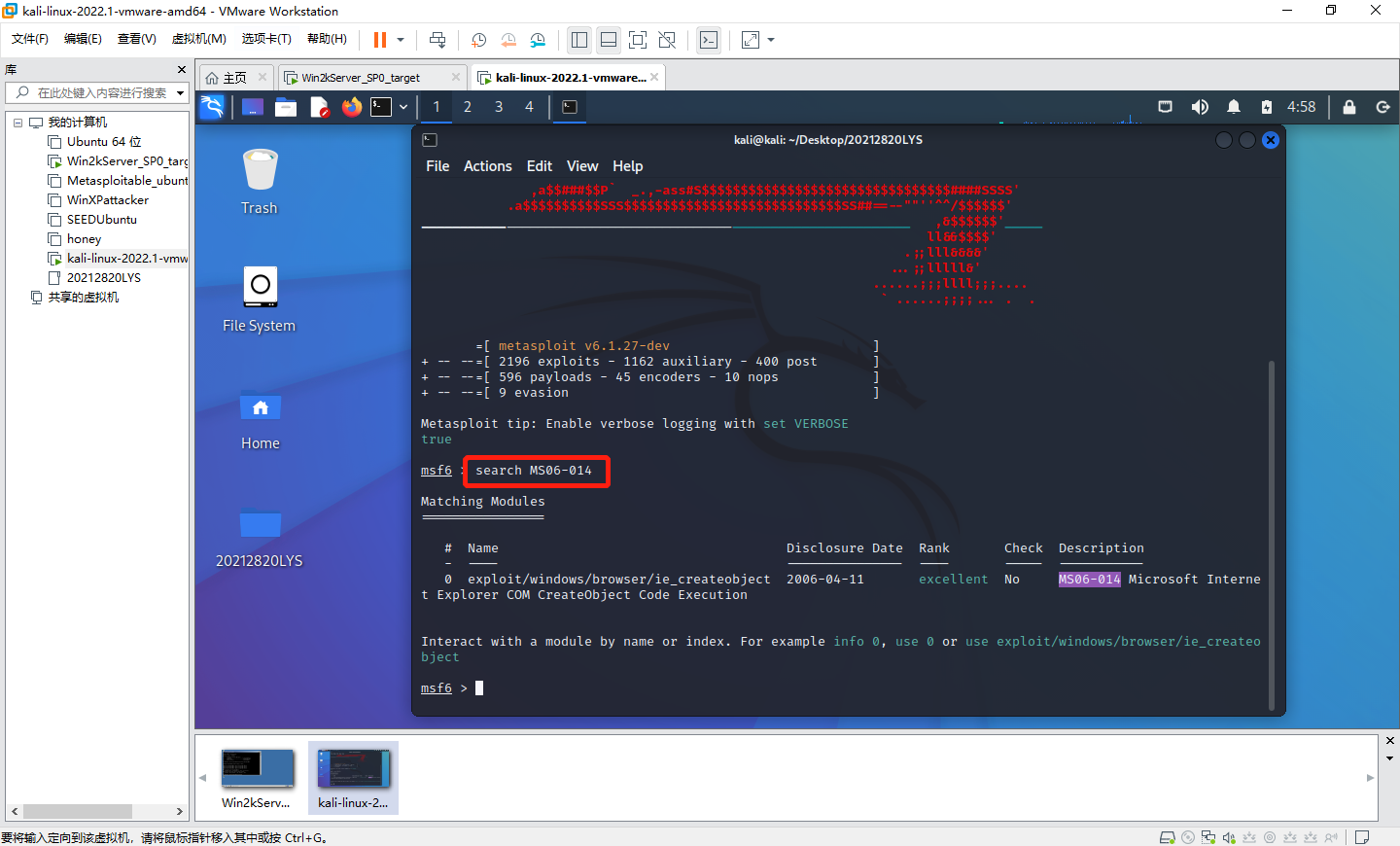
Task: Launch Firefox from the Kali panel
Action: coord(352,107)
